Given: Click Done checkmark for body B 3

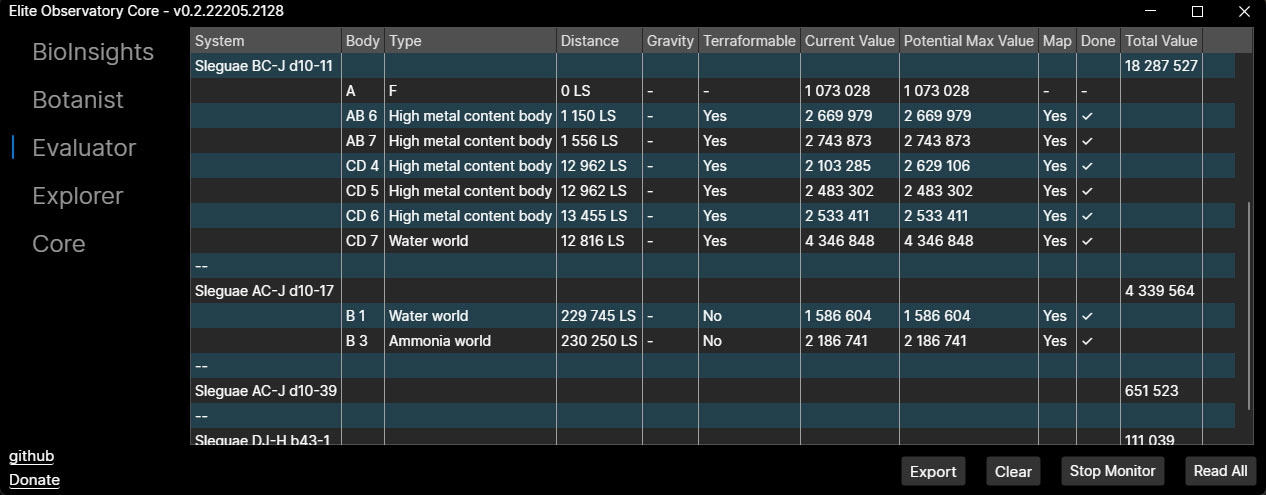Looking at the screenshot, I should (1087, 341).
